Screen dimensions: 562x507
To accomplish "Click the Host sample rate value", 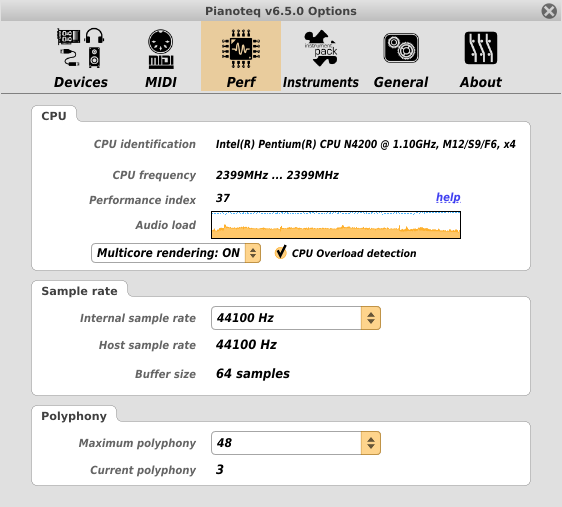I will (x=246, y=345).
